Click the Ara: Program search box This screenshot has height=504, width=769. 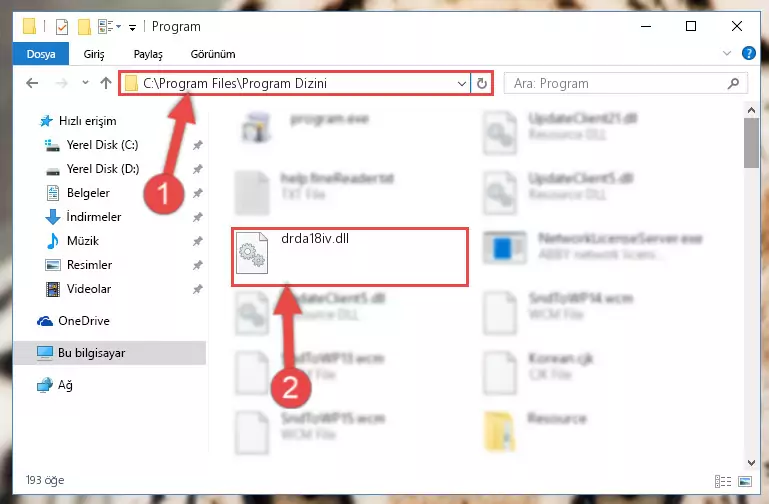[x=617, y=83]
